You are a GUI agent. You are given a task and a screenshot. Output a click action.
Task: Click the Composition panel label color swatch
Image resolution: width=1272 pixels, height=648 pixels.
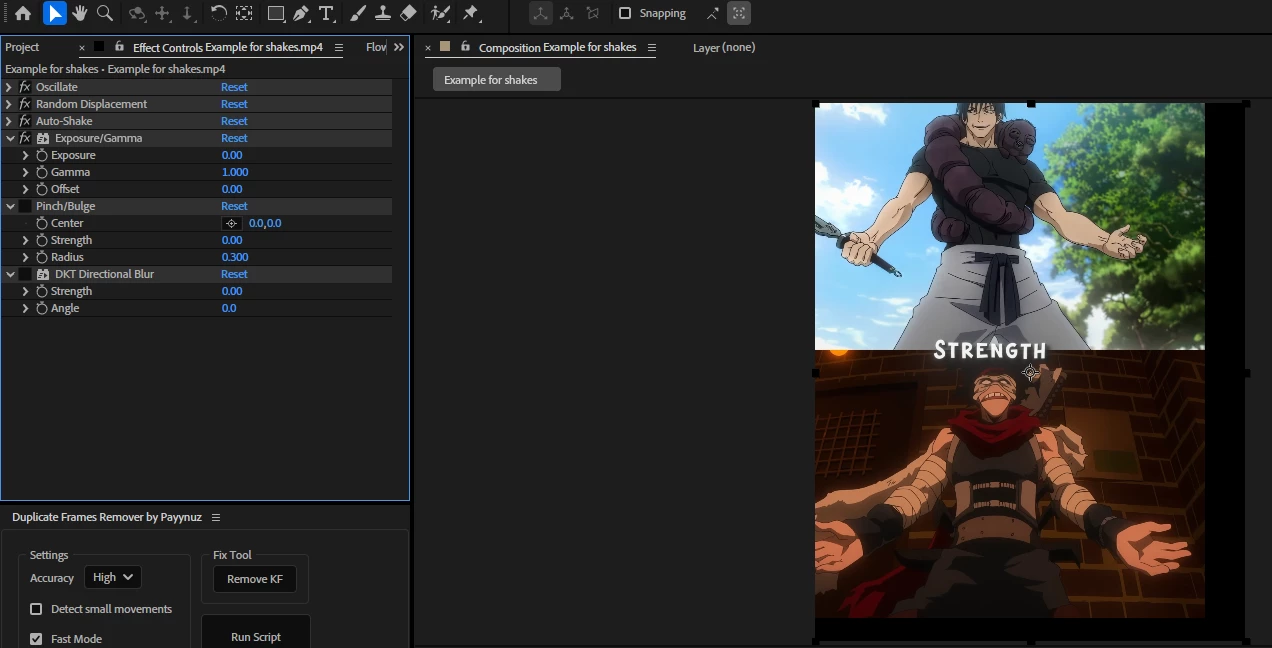(445, 47)
